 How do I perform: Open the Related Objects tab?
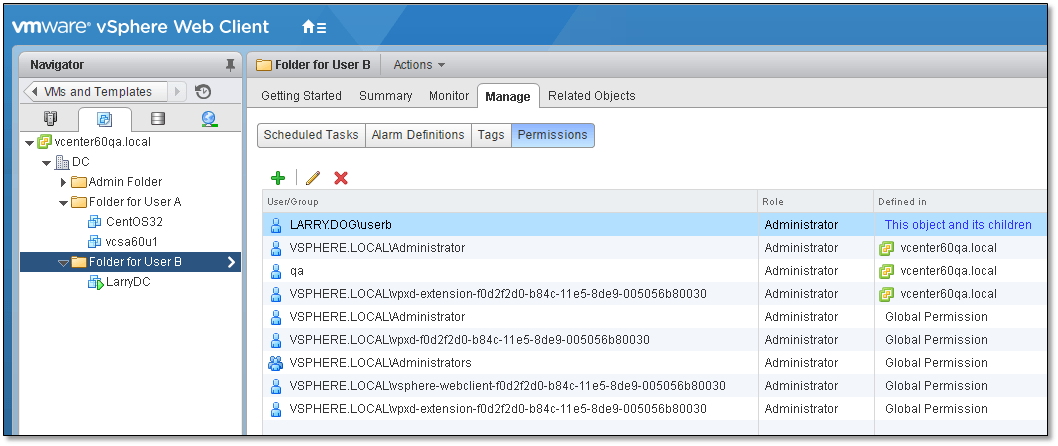[592, 96]
